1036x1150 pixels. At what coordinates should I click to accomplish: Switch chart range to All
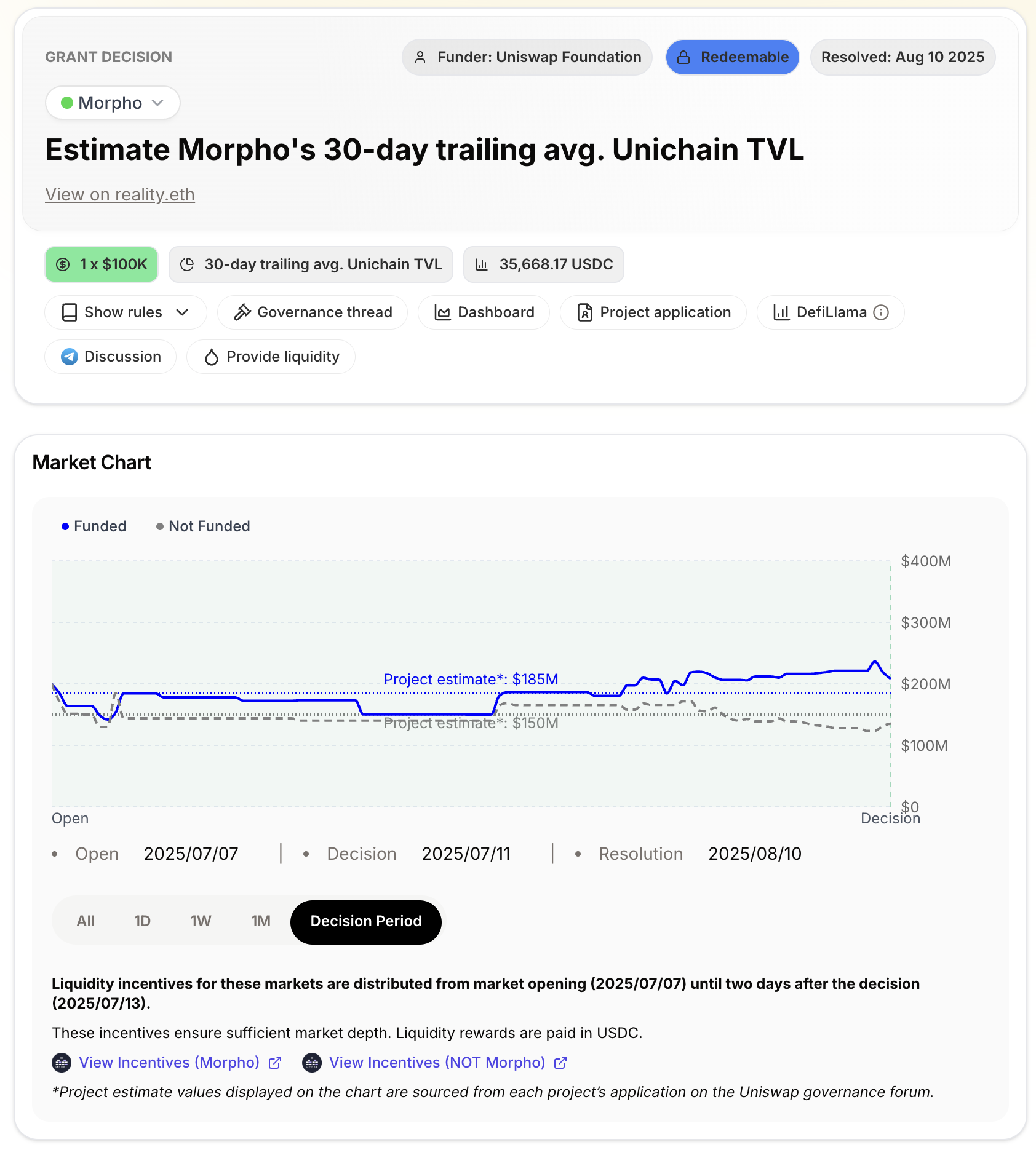[x=86, y=921]
